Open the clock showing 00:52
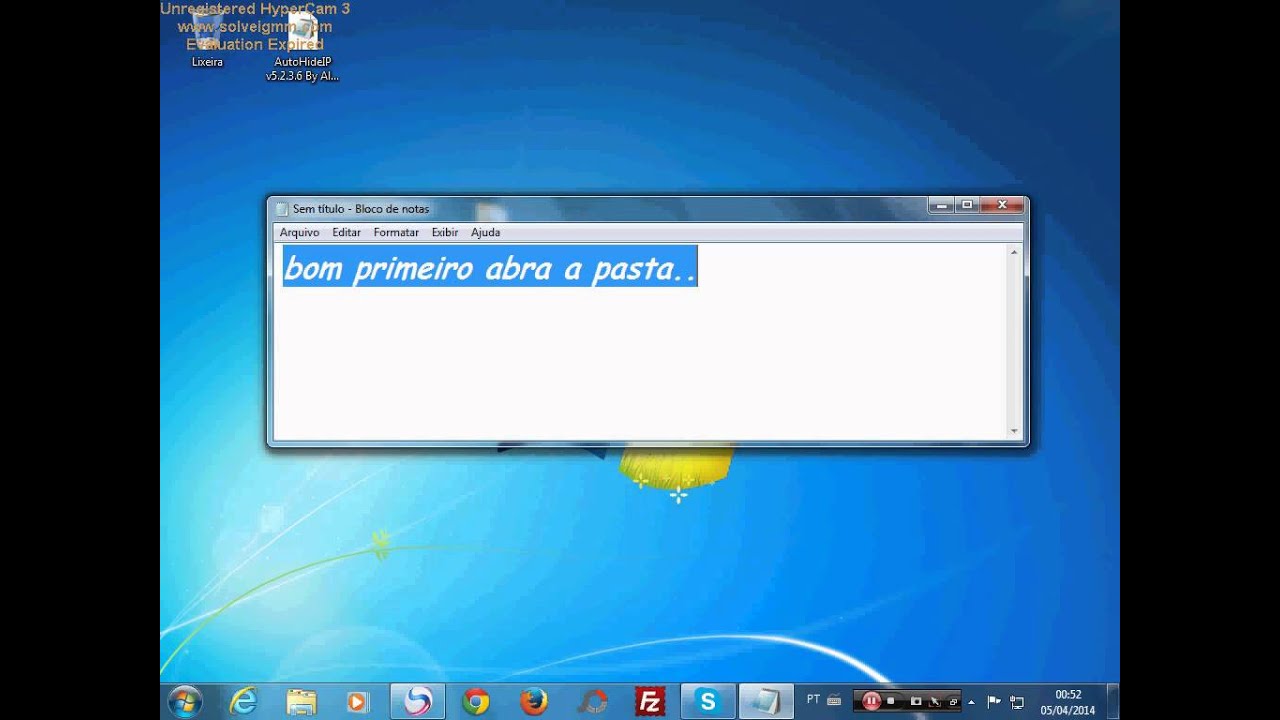Image resolution: width=1280 pixels, height=720 pixels. (x=1068, y=702)
